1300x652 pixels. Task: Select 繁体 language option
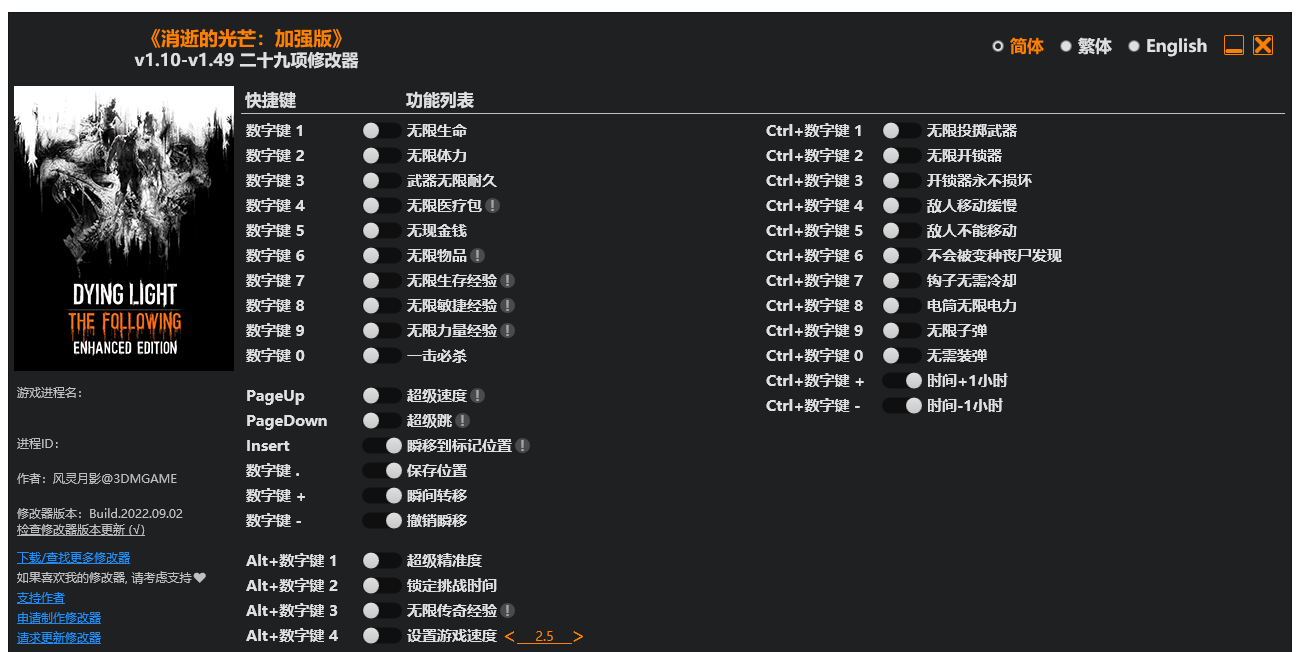click(x=1086, y=46)
